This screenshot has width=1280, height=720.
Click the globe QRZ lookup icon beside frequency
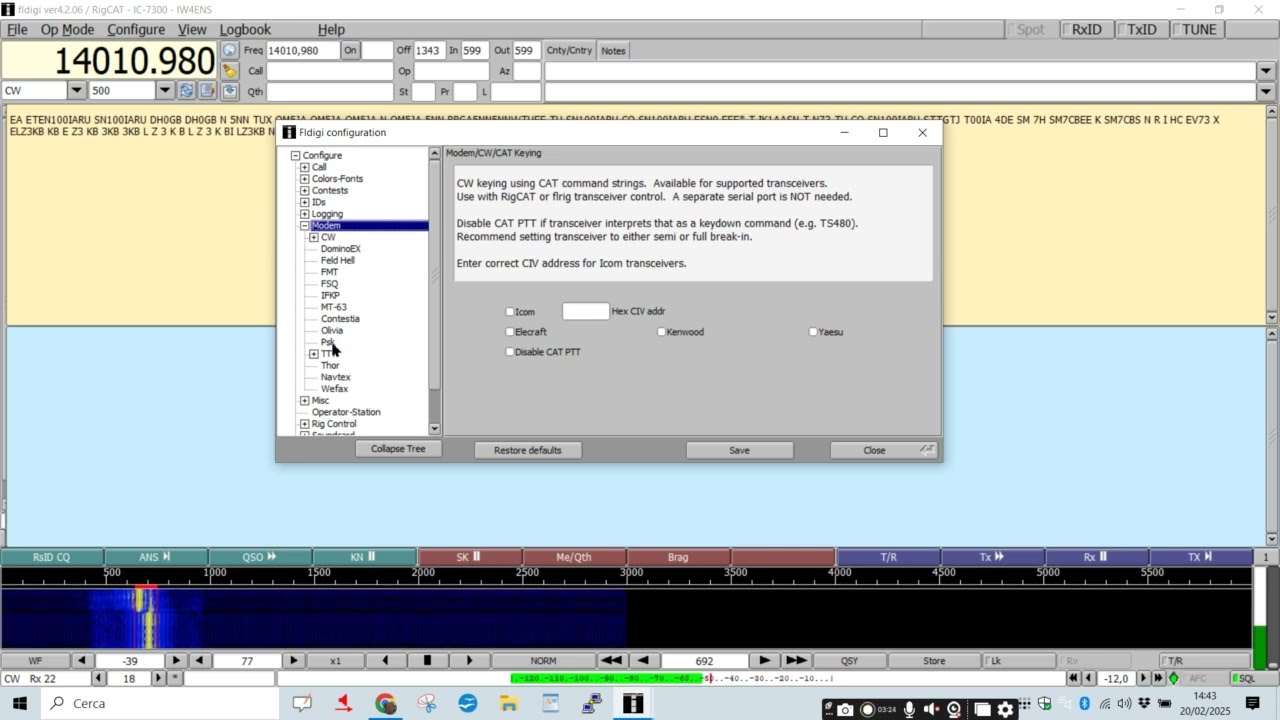pyautogui.click(x=230, y=50)
